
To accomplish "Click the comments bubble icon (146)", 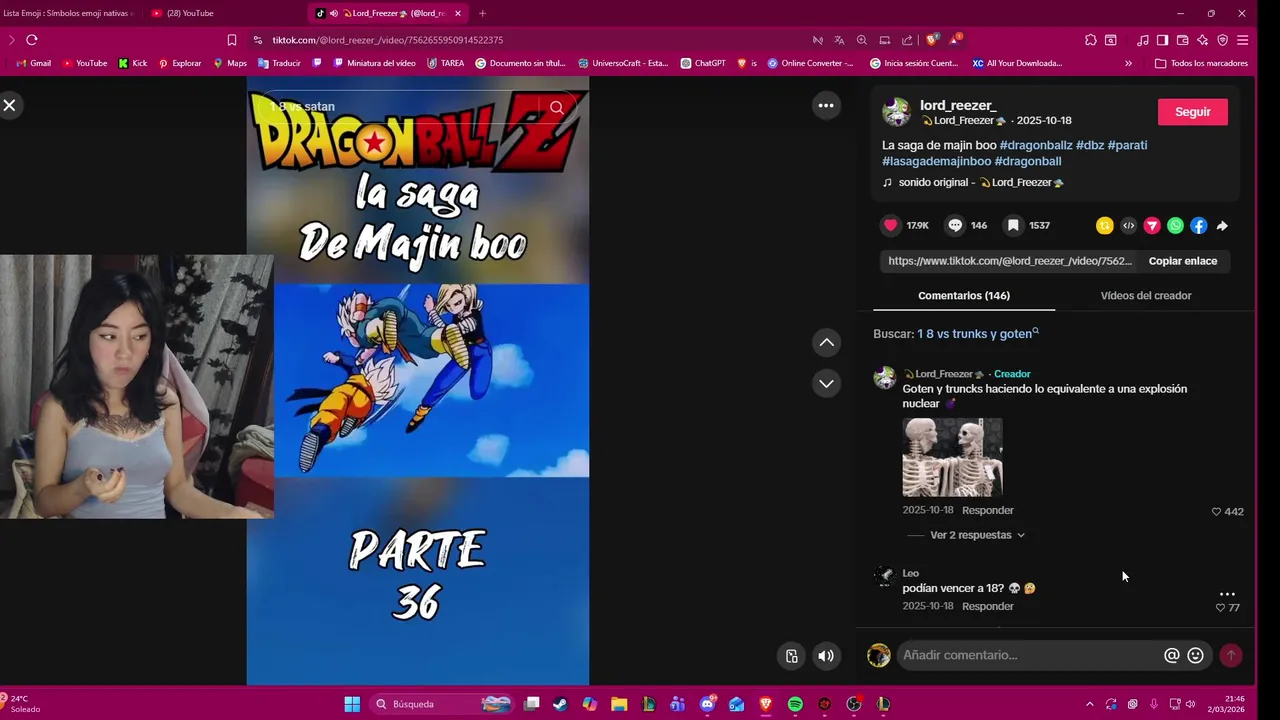I will point(955,225).
